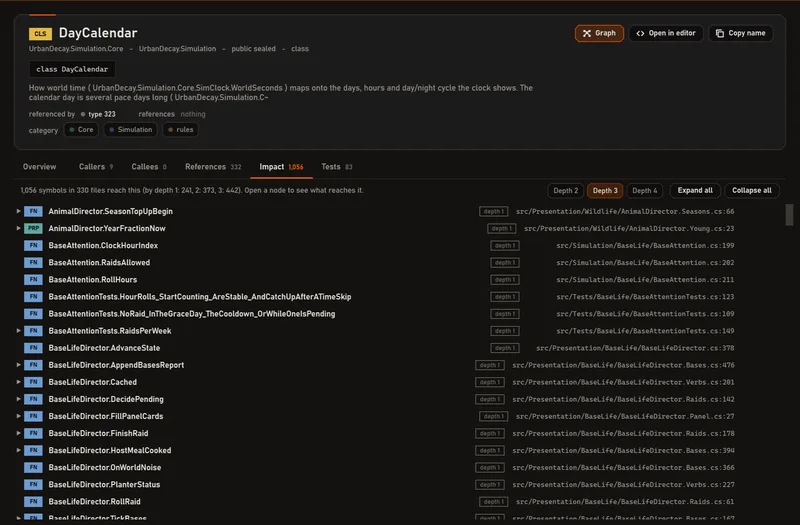
Task: Click FN icon of BaseLifeDirector.Cached
Action: 33,382
